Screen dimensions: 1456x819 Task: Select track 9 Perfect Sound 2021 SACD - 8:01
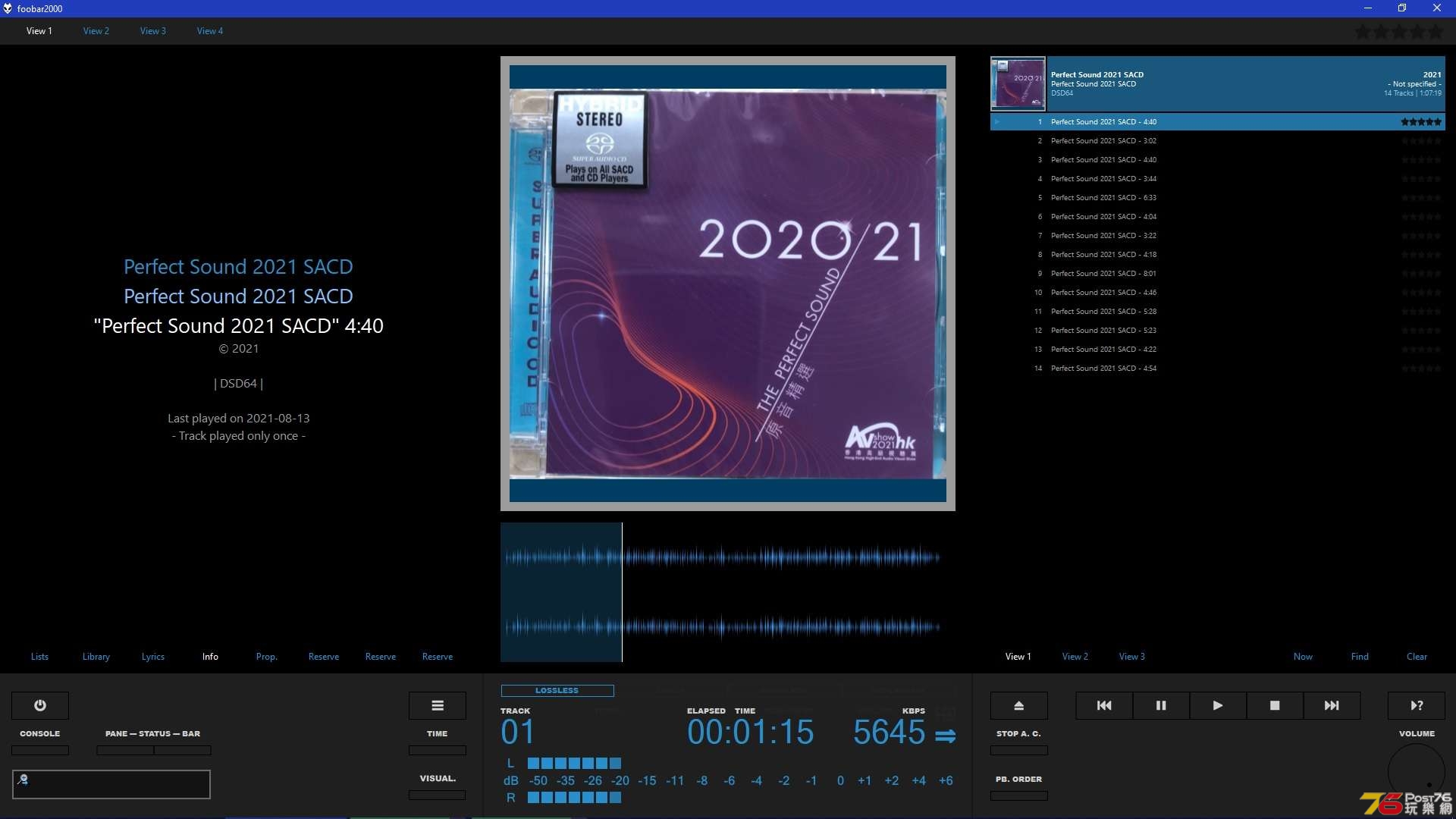(1218, 274)
